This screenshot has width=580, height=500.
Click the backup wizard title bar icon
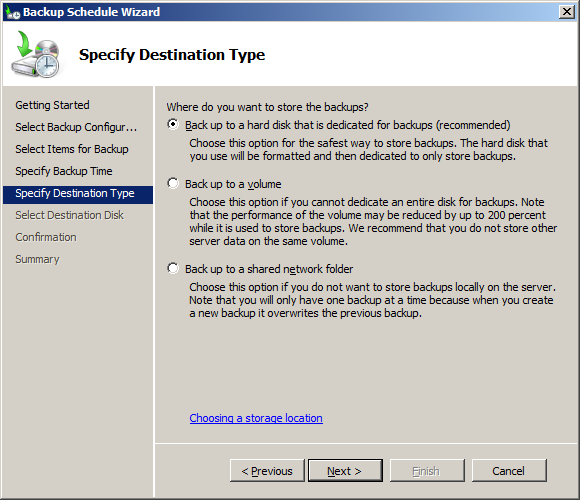point(12,12)
